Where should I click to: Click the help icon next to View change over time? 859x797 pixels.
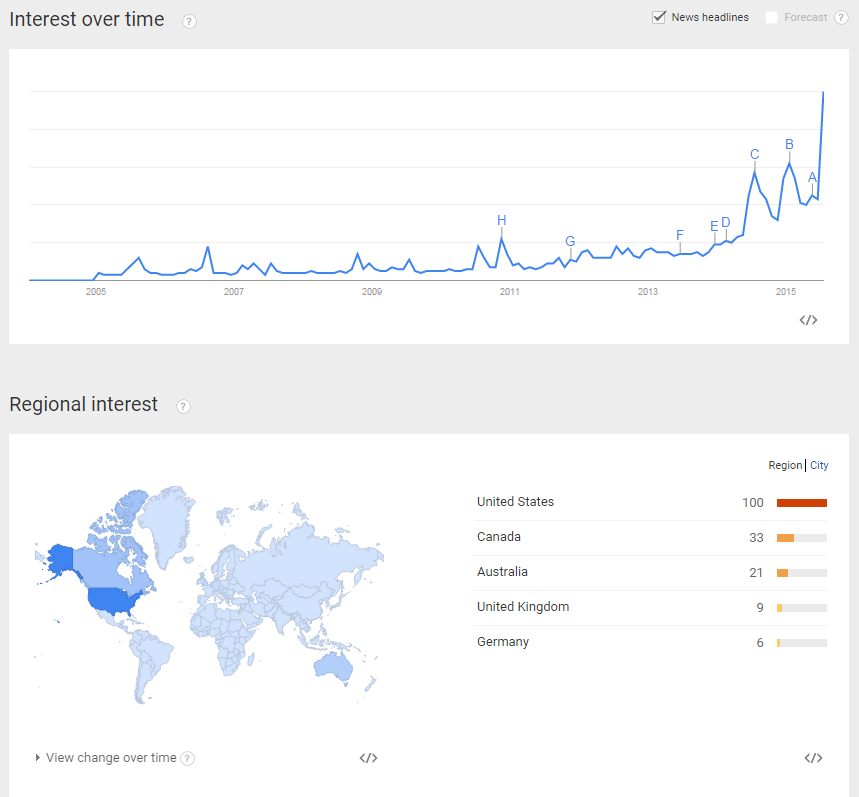point(187,758)
